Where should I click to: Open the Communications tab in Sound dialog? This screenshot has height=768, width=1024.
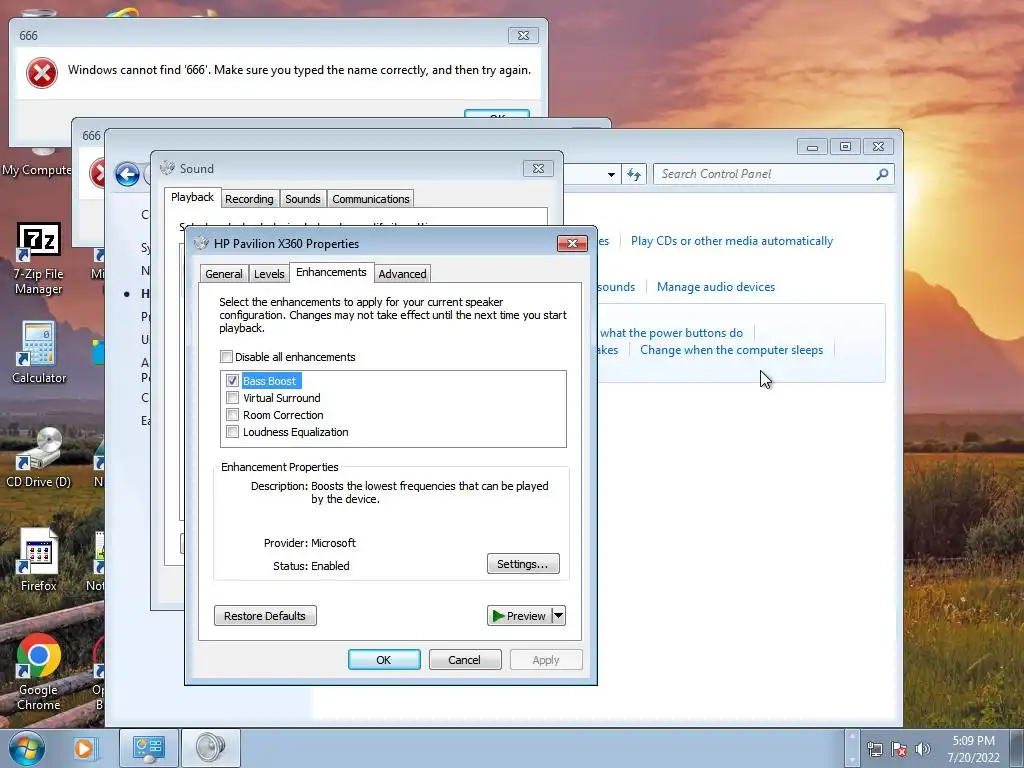[x=371, y=199]
